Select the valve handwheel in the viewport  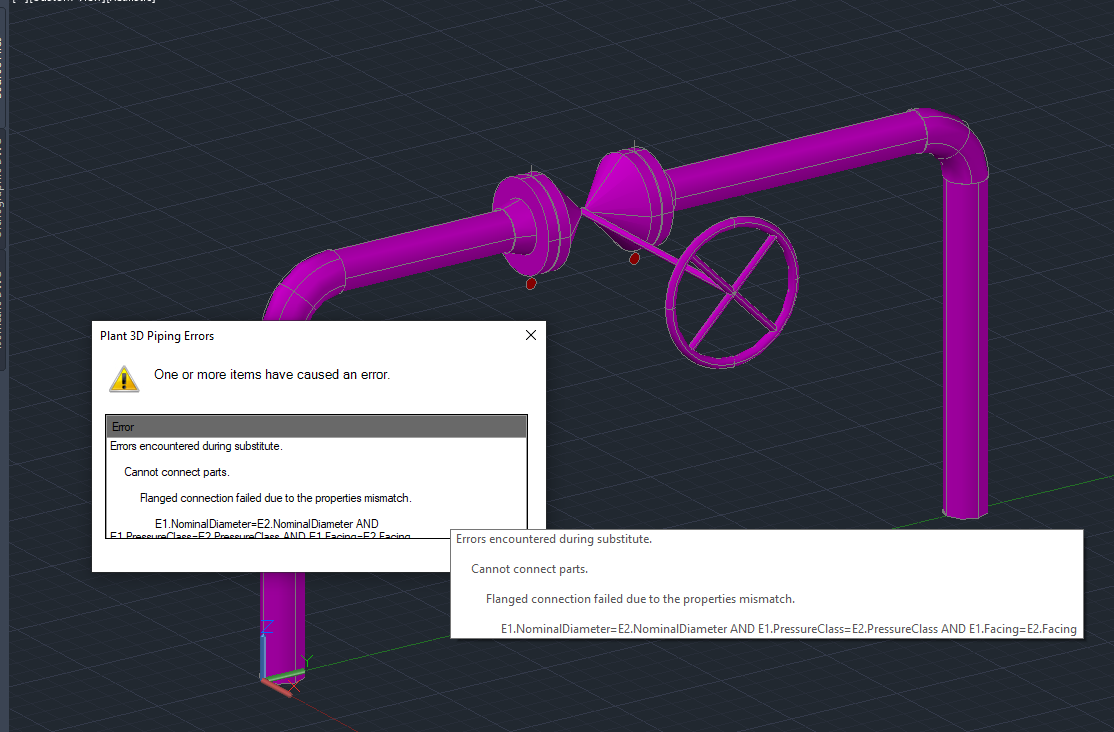(x=732, y=292)
